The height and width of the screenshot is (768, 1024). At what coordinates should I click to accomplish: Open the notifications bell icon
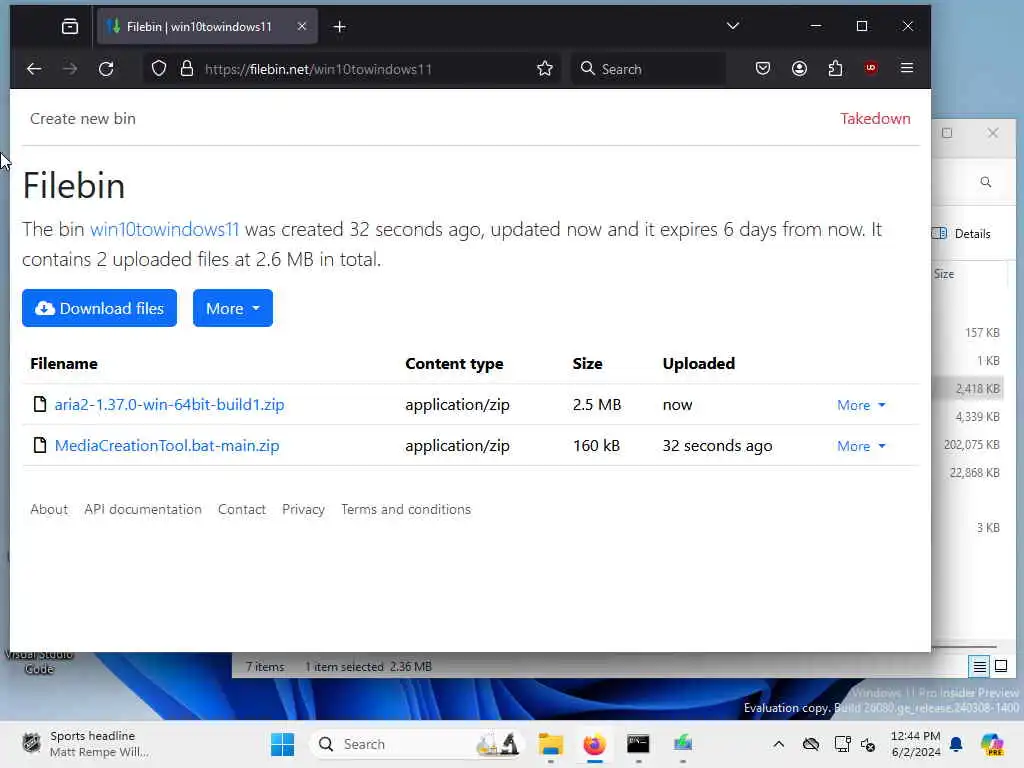pos(956,744)
